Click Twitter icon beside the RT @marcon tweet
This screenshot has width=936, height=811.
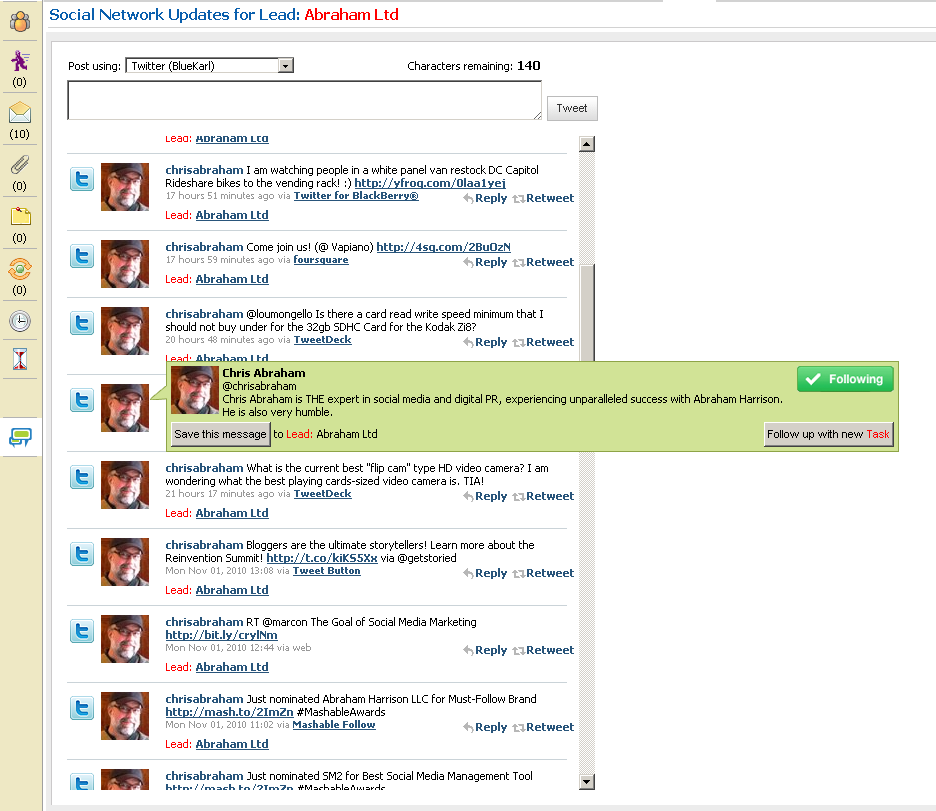tap(82, 631)
